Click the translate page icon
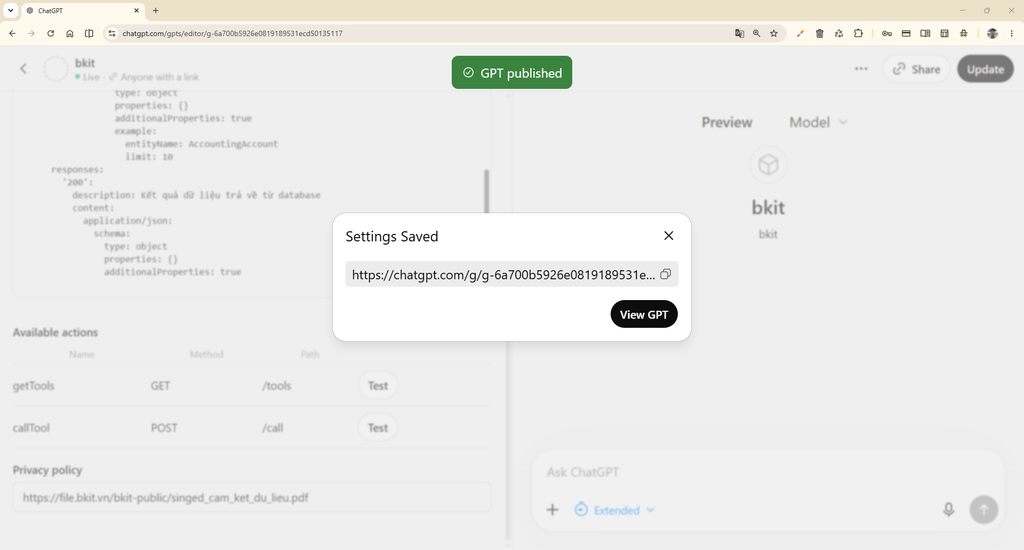 [x=739, y=33]
